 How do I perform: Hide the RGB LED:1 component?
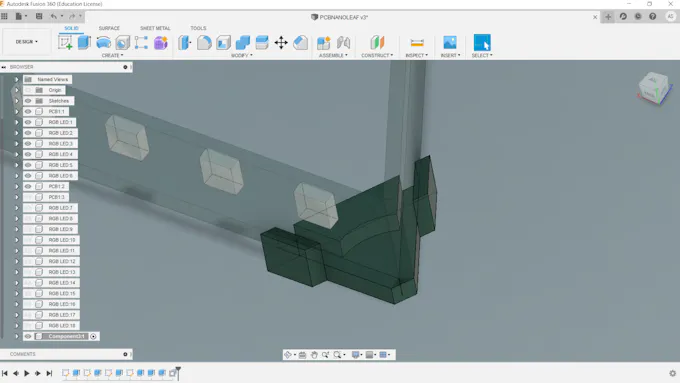click(28, 122)
